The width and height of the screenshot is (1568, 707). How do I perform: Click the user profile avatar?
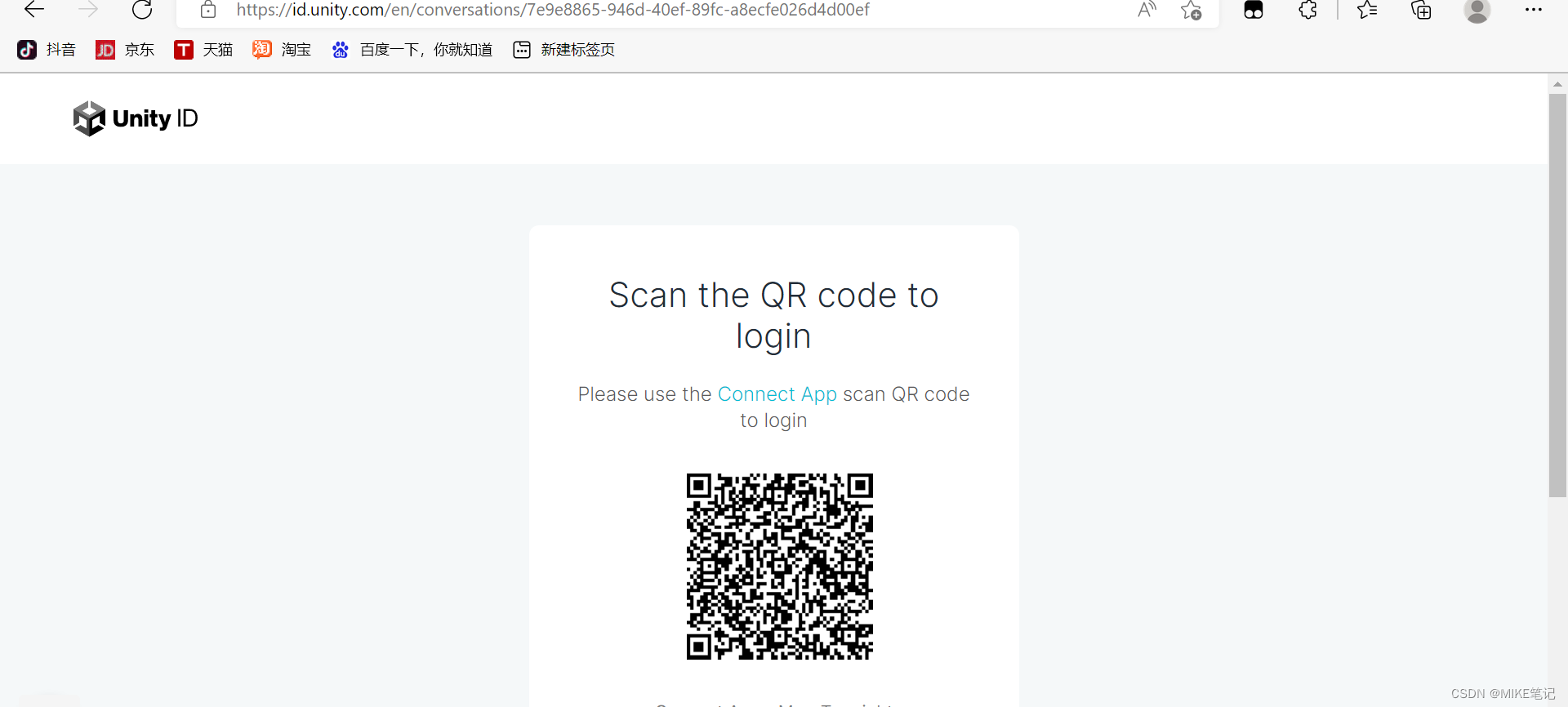(1477, 10)
